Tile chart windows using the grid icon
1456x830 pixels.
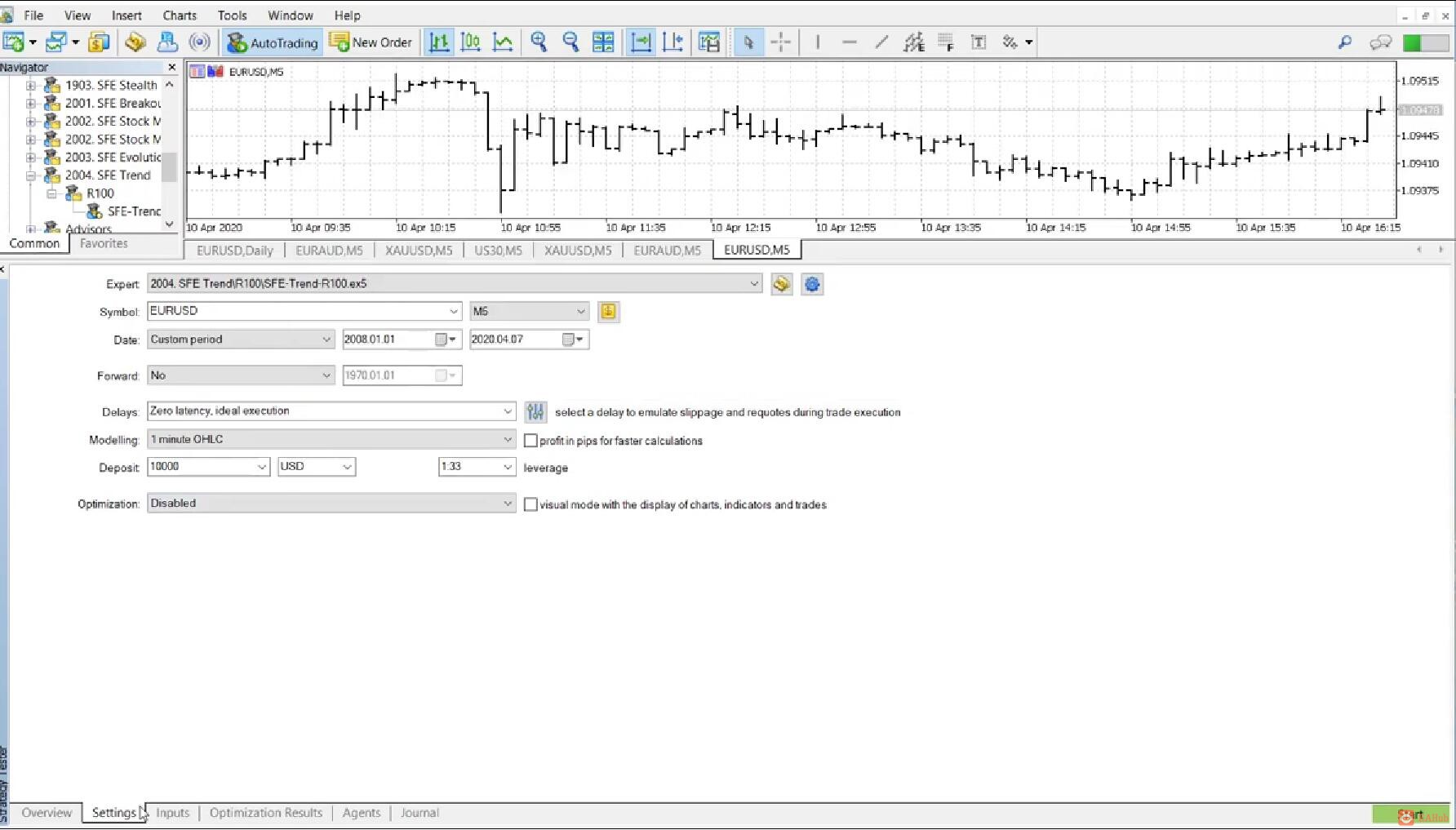click(603, 42)
